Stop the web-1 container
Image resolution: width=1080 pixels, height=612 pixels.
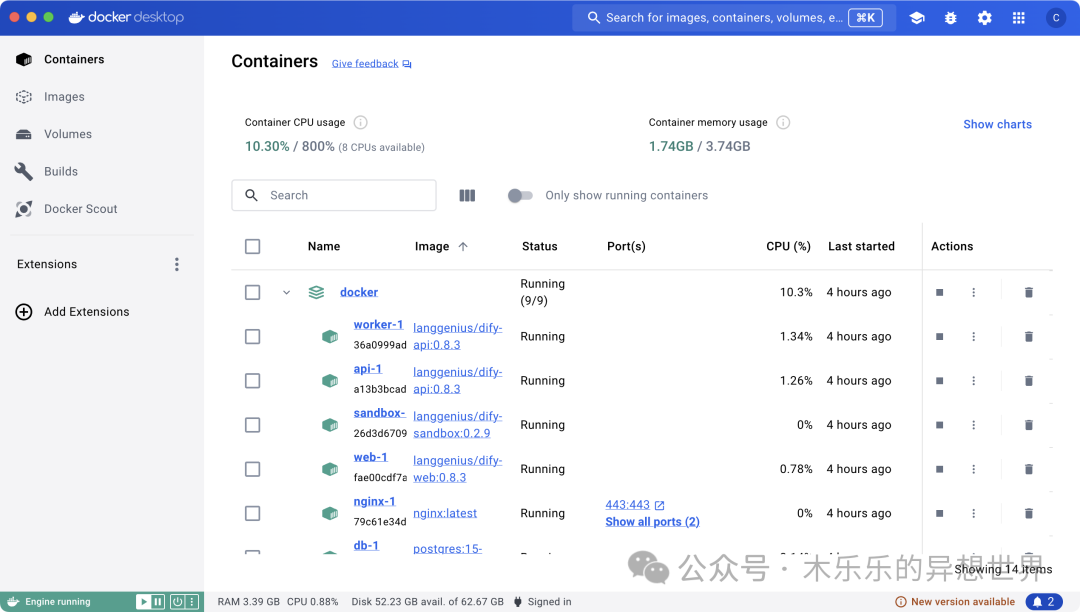[939, 469]
